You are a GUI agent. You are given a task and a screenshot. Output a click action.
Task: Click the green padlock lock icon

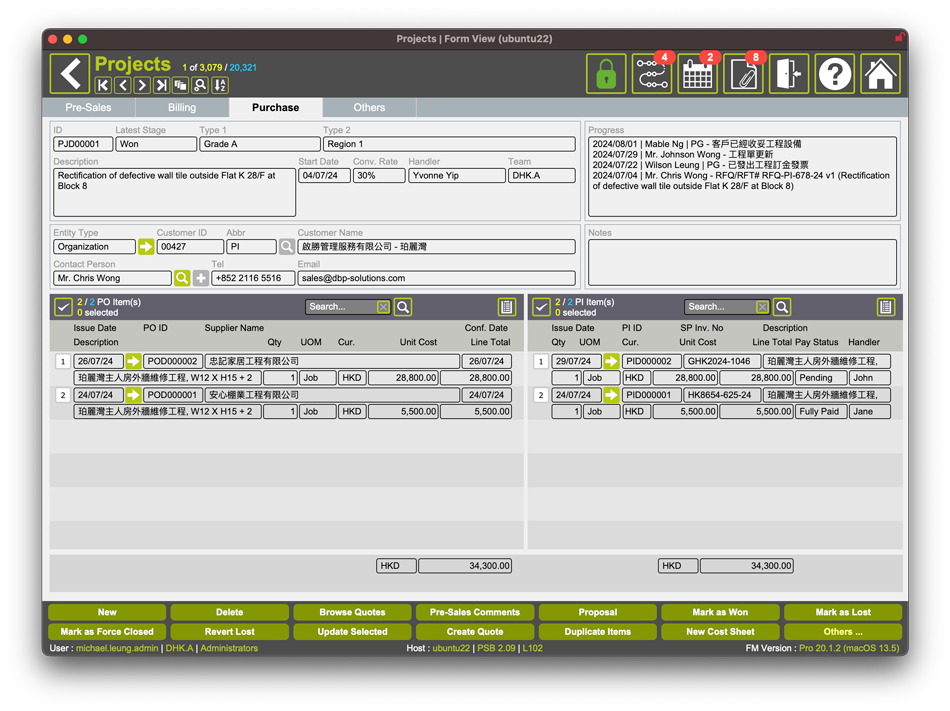coord(606,75)
